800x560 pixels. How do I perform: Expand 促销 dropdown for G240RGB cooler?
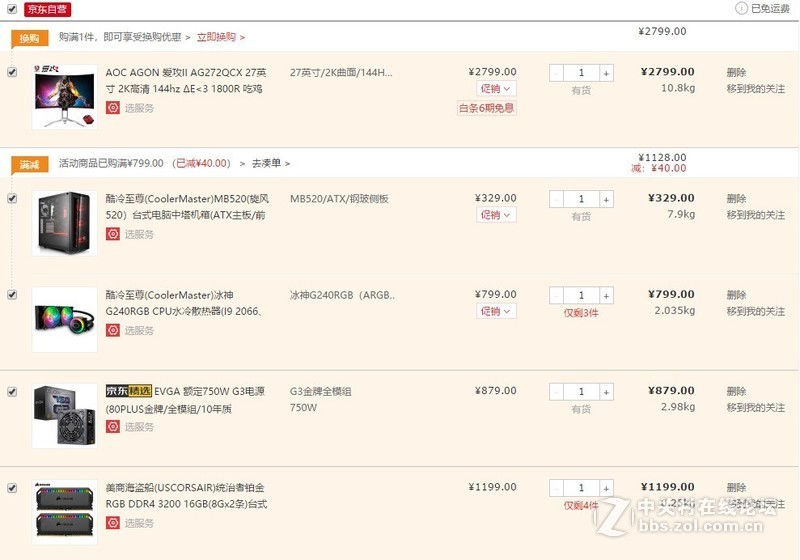point(496,311)
